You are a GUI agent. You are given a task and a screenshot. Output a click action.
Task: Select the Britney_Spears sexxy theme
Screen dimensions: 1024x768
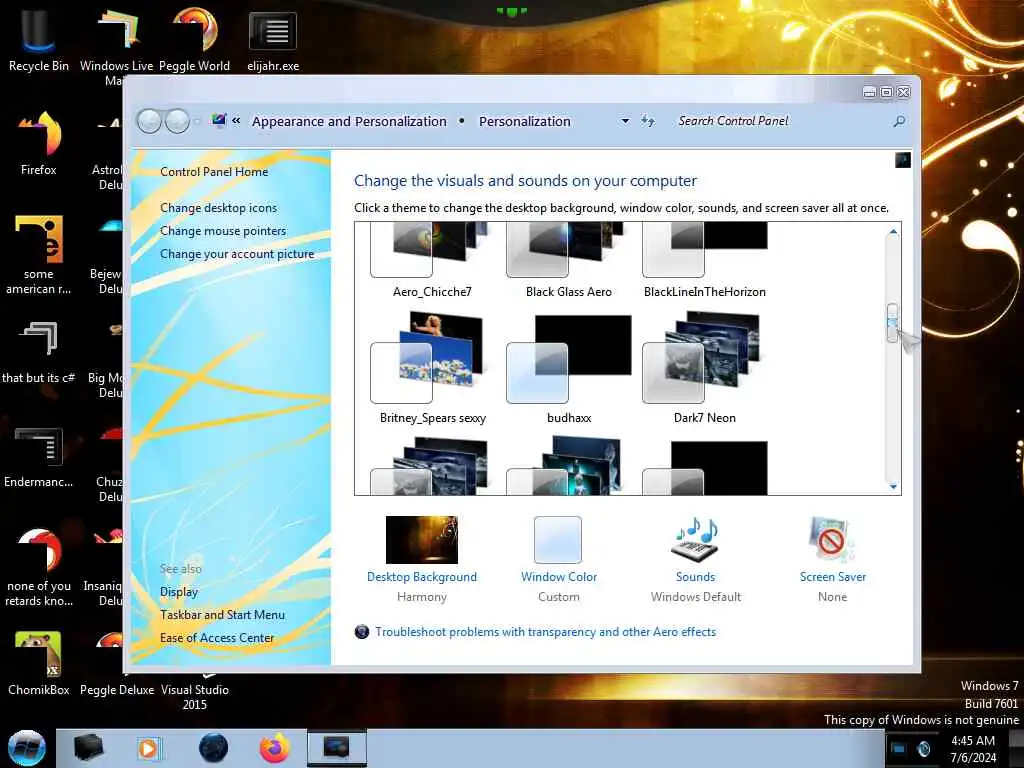click(432, 368)
